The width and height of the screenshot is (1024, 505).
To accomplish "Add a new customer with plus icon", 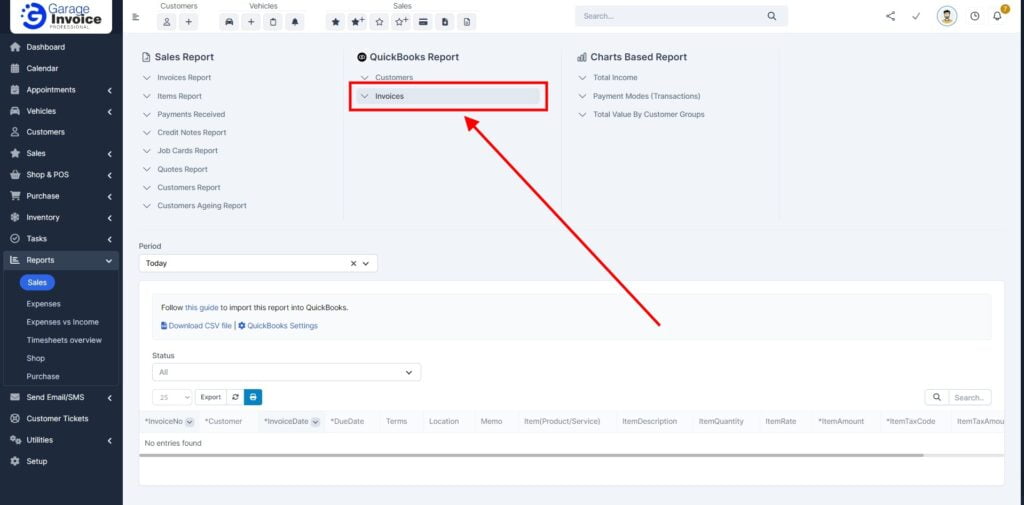I will (188, 22).
